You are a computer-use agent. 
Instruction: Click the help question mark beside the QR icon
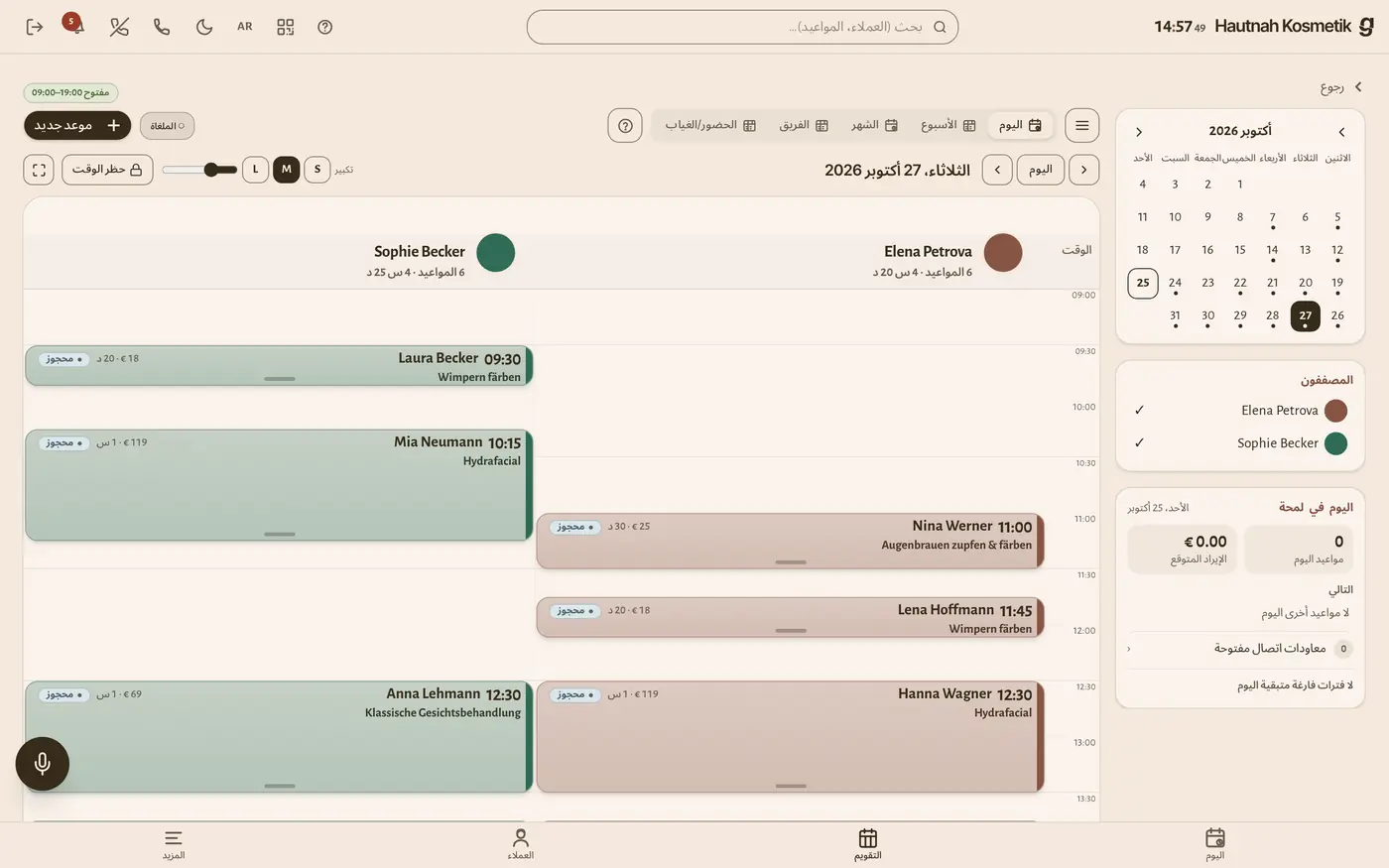[x=325, y=27]
